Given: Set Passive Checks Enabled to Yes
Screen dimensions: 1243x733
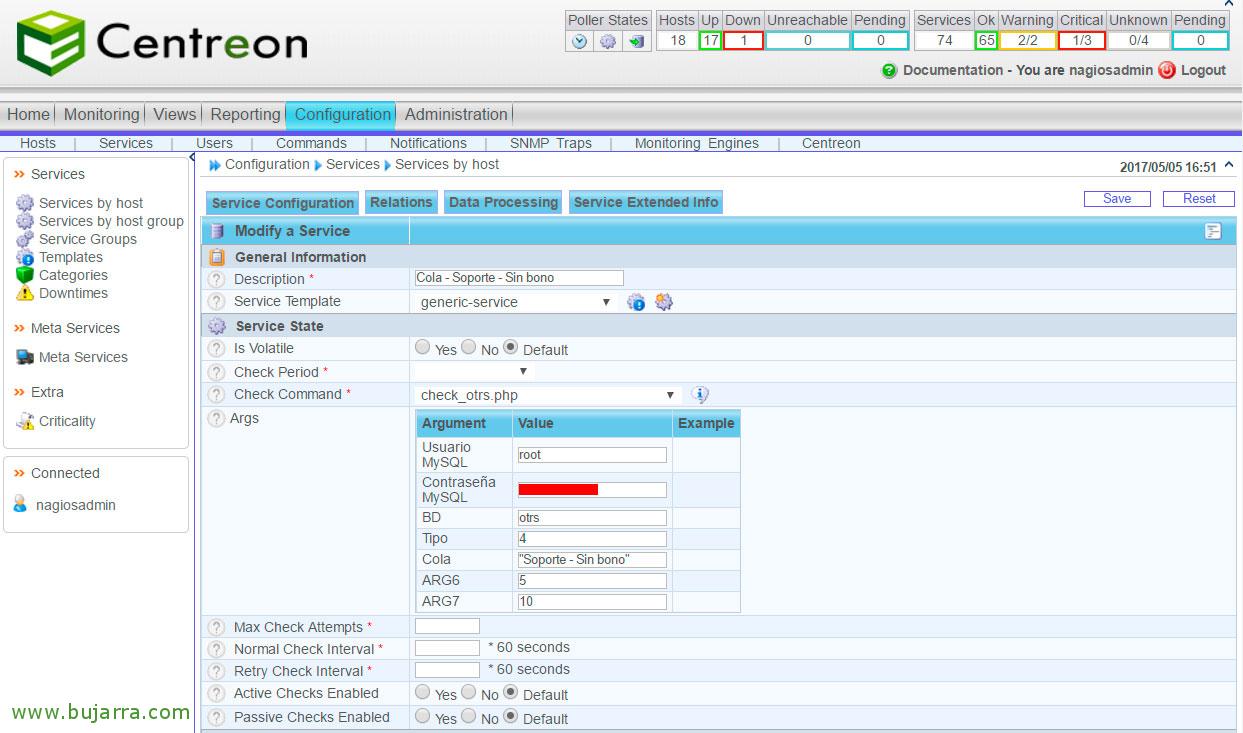Looking at the screenshot, I should 423,716.
